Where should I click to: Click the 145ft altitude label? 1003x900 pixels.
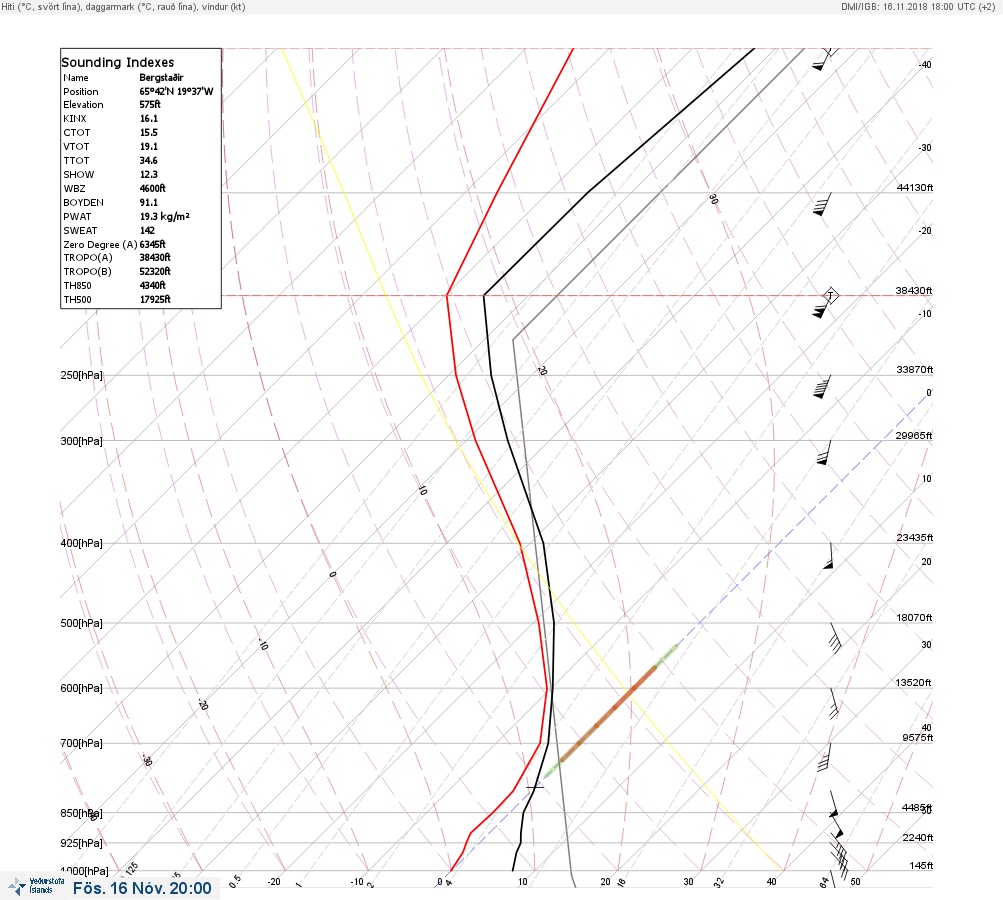click(922, 865)
